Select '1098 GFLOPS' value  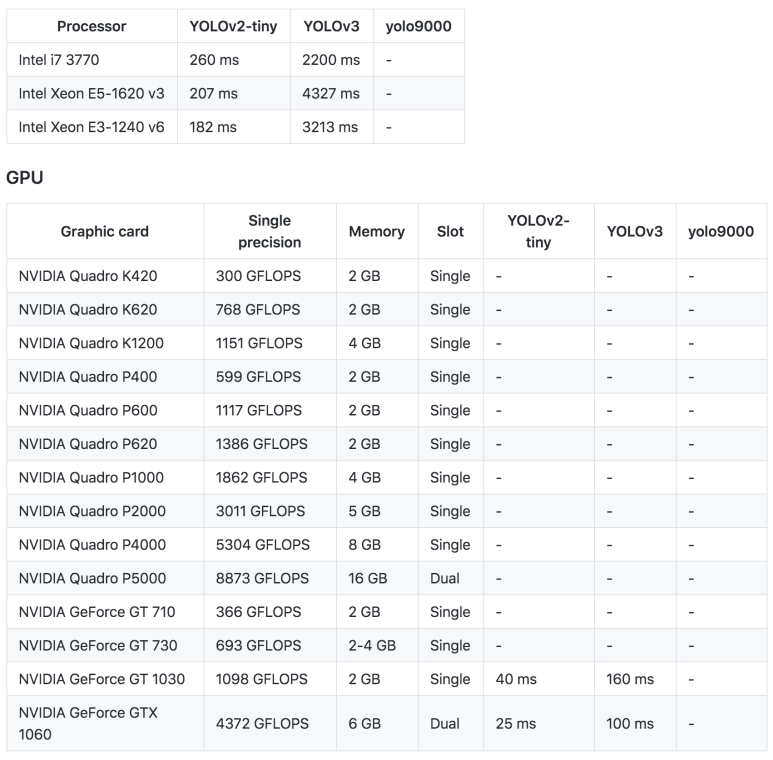point(261,679)
